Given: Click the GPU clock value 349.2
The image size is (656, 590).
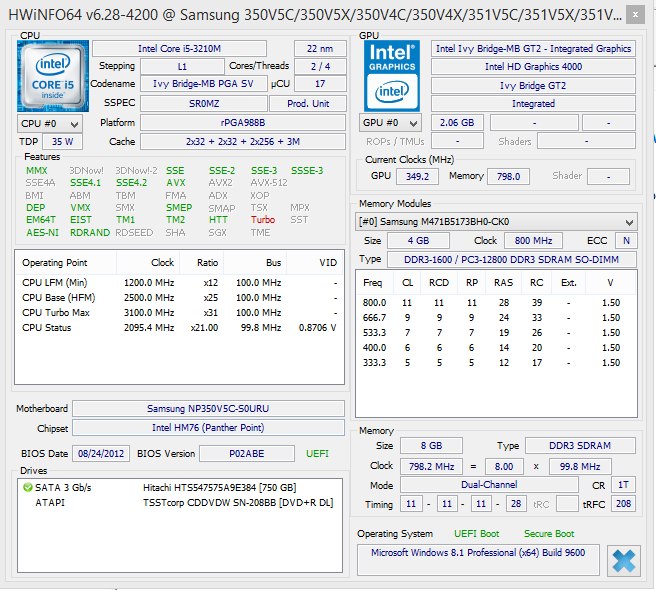Looking at the screenshot, I should click(417, 176).
